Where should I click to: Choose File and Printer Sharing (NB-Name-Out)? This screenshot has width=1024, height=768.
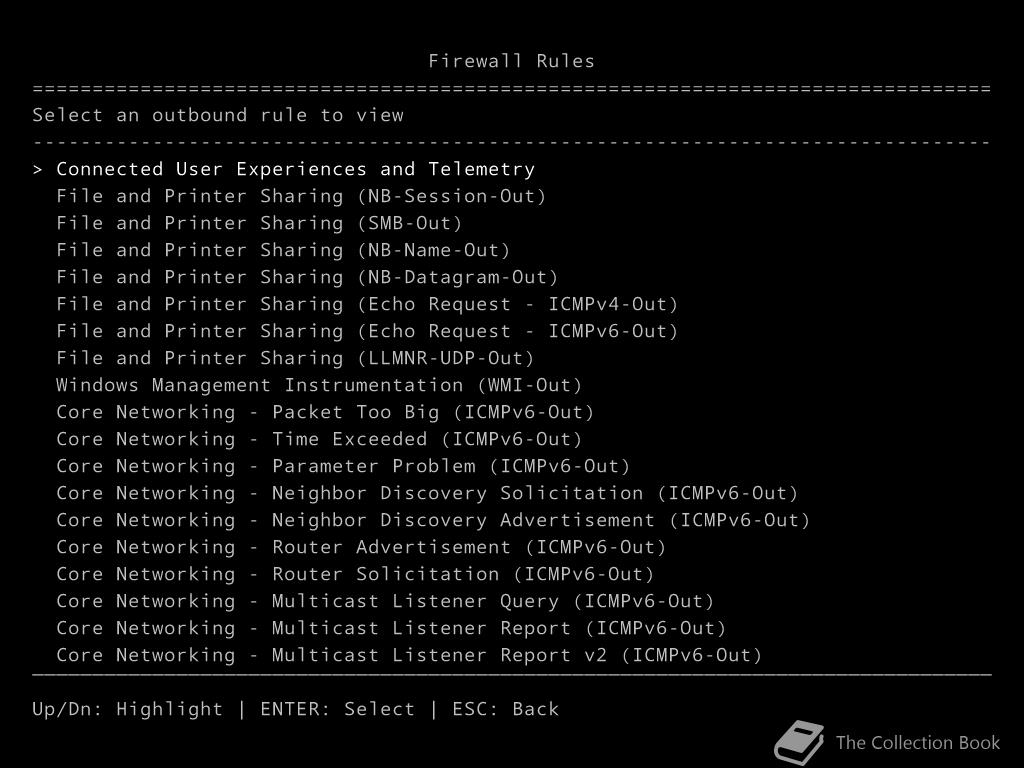283,250
